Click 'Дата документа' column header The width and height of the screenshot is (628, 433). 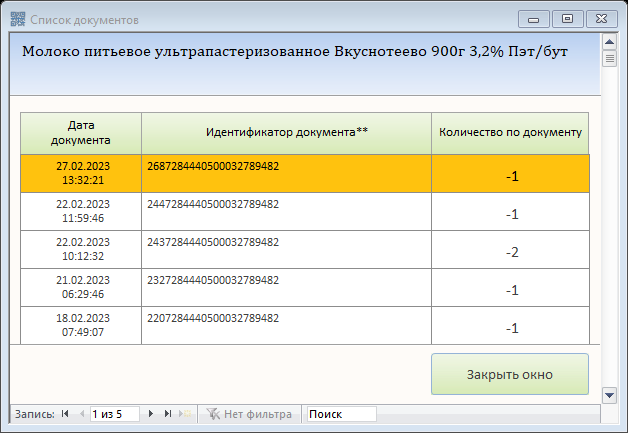pyautogui.click(x=81, y=132)
